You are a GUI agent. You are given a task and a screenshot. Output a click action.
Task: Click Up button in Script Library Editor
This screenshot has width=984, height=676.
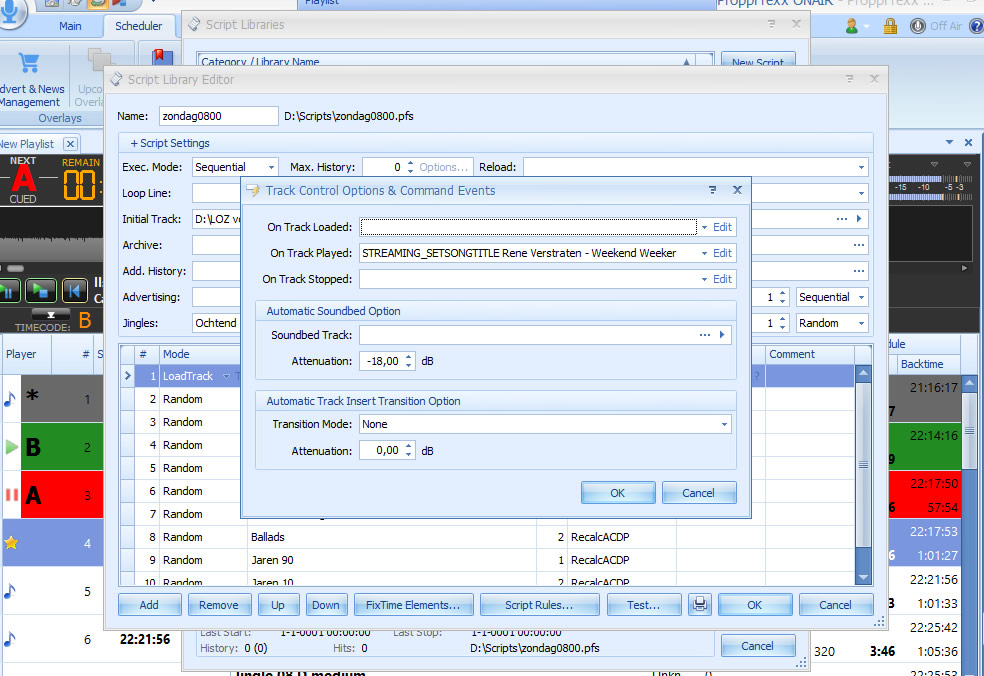(277, 604)
